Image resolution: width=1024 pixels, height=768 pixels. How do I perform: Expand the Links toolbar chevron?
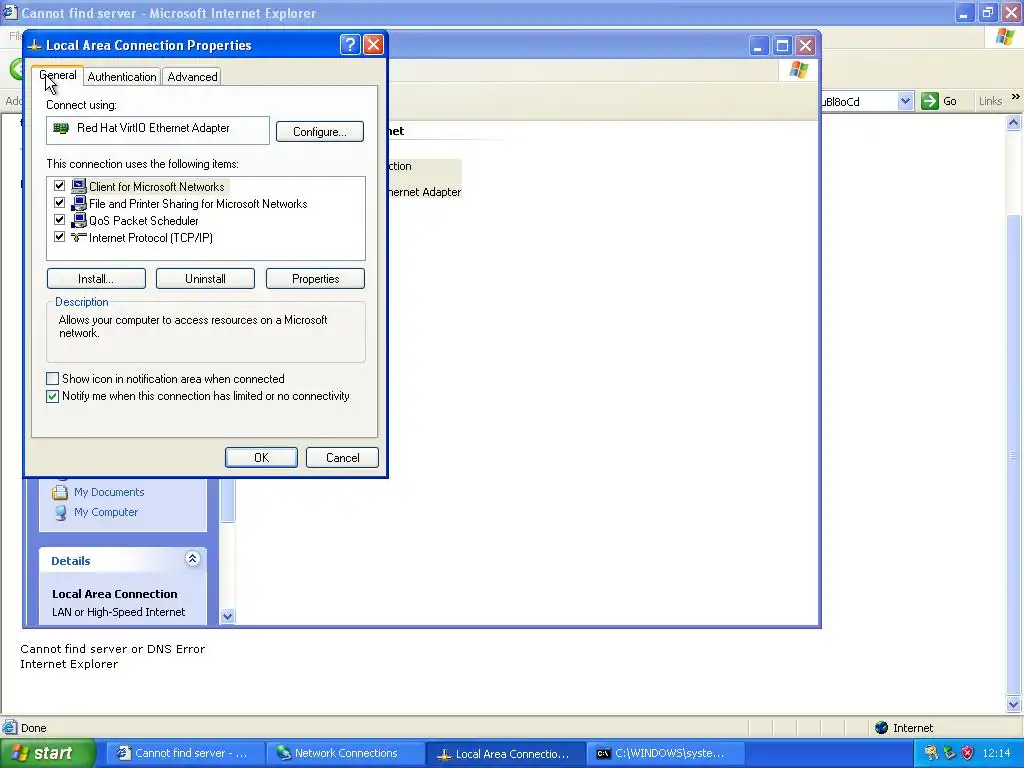(x=1016, y=97)
